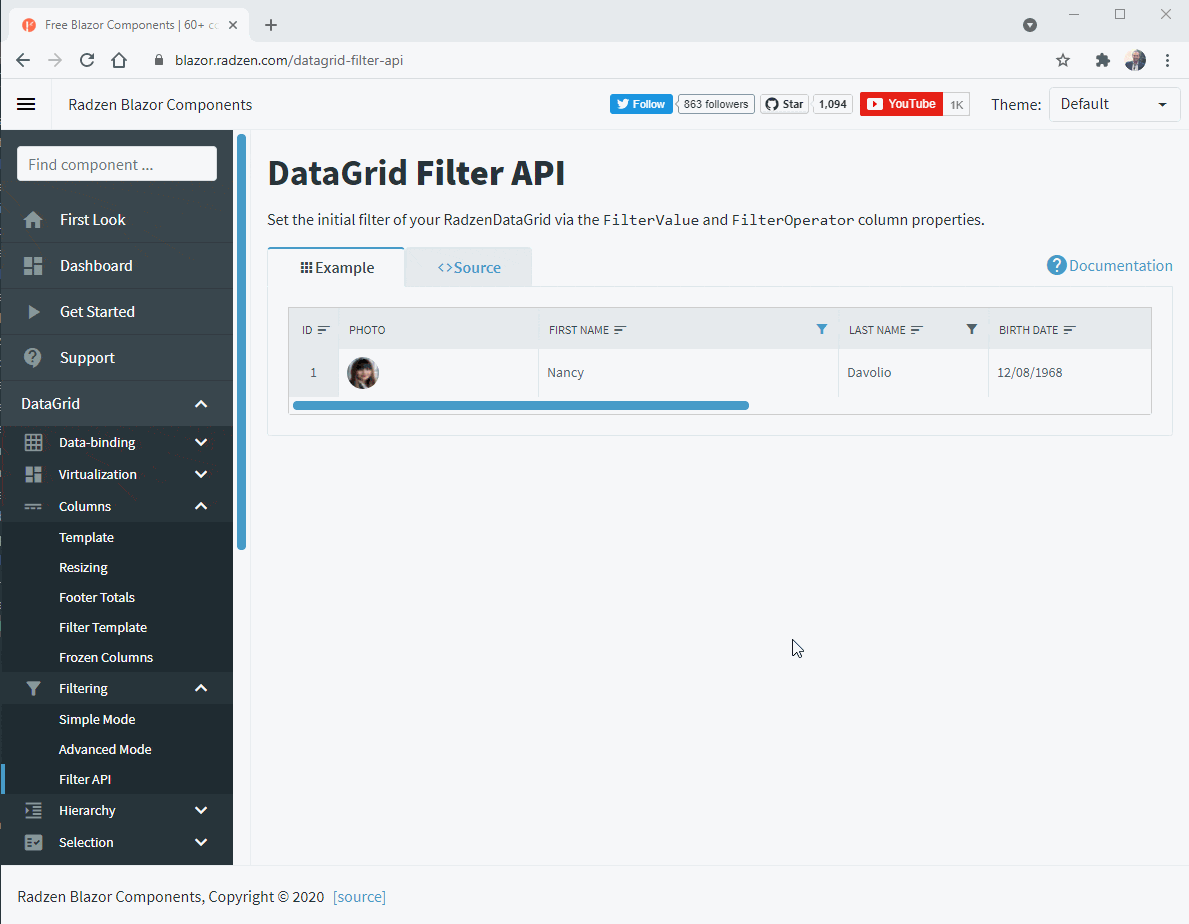Click the sidebar vertical scrollbar
This screenshot has width=1189, height=924.
pyautogui.click(x=241, y=342)
